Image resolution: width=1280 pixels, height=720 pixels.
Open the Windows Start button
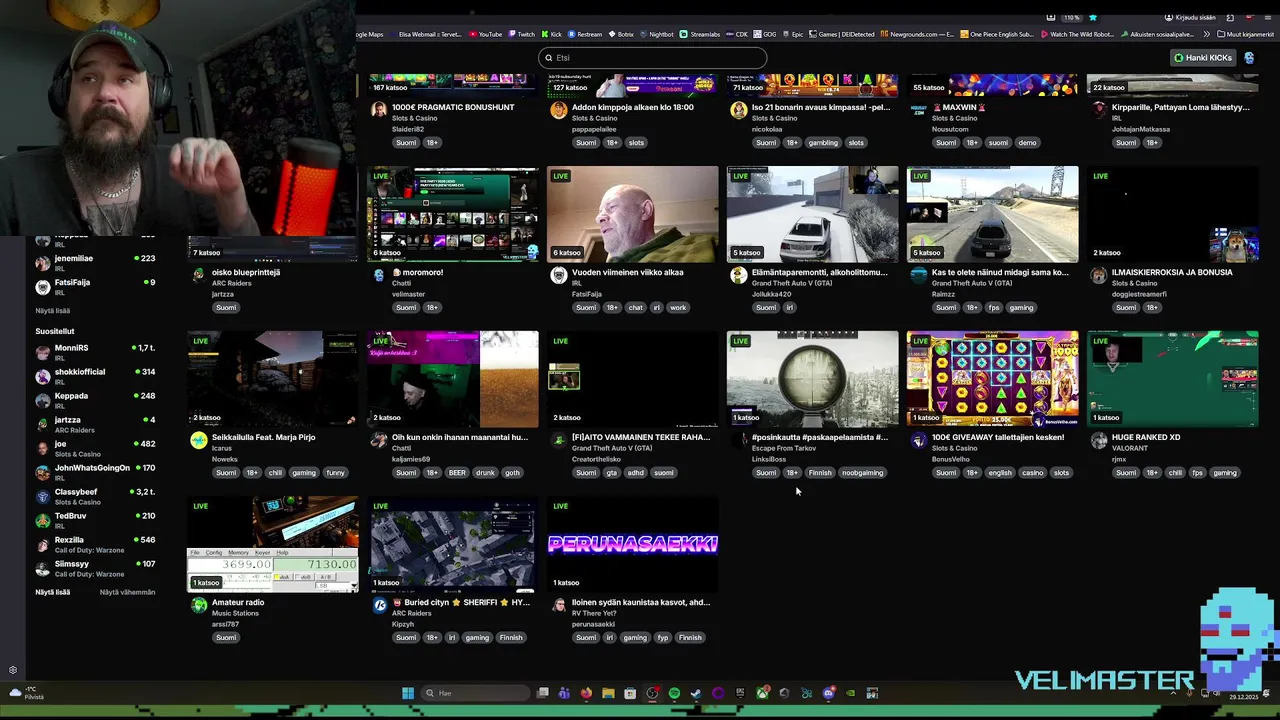coord(408,693)
